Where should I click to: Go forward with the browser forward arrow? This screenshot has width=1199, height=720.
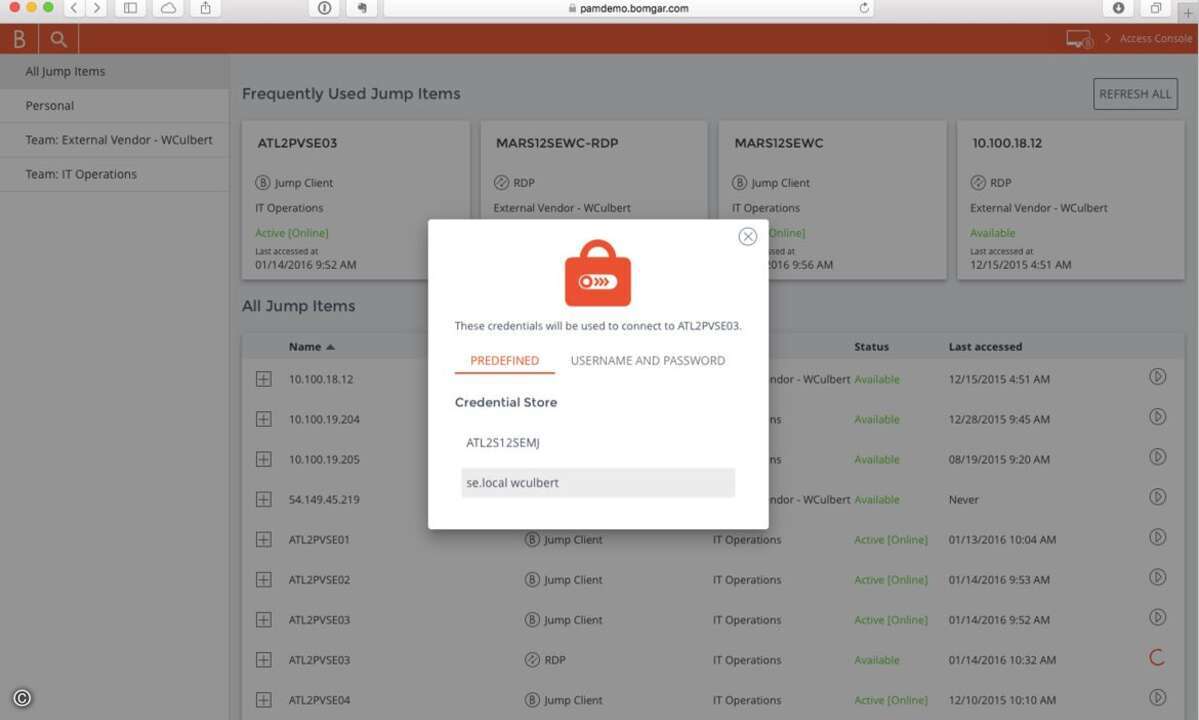pyautogui.click(x=96, y=8)
